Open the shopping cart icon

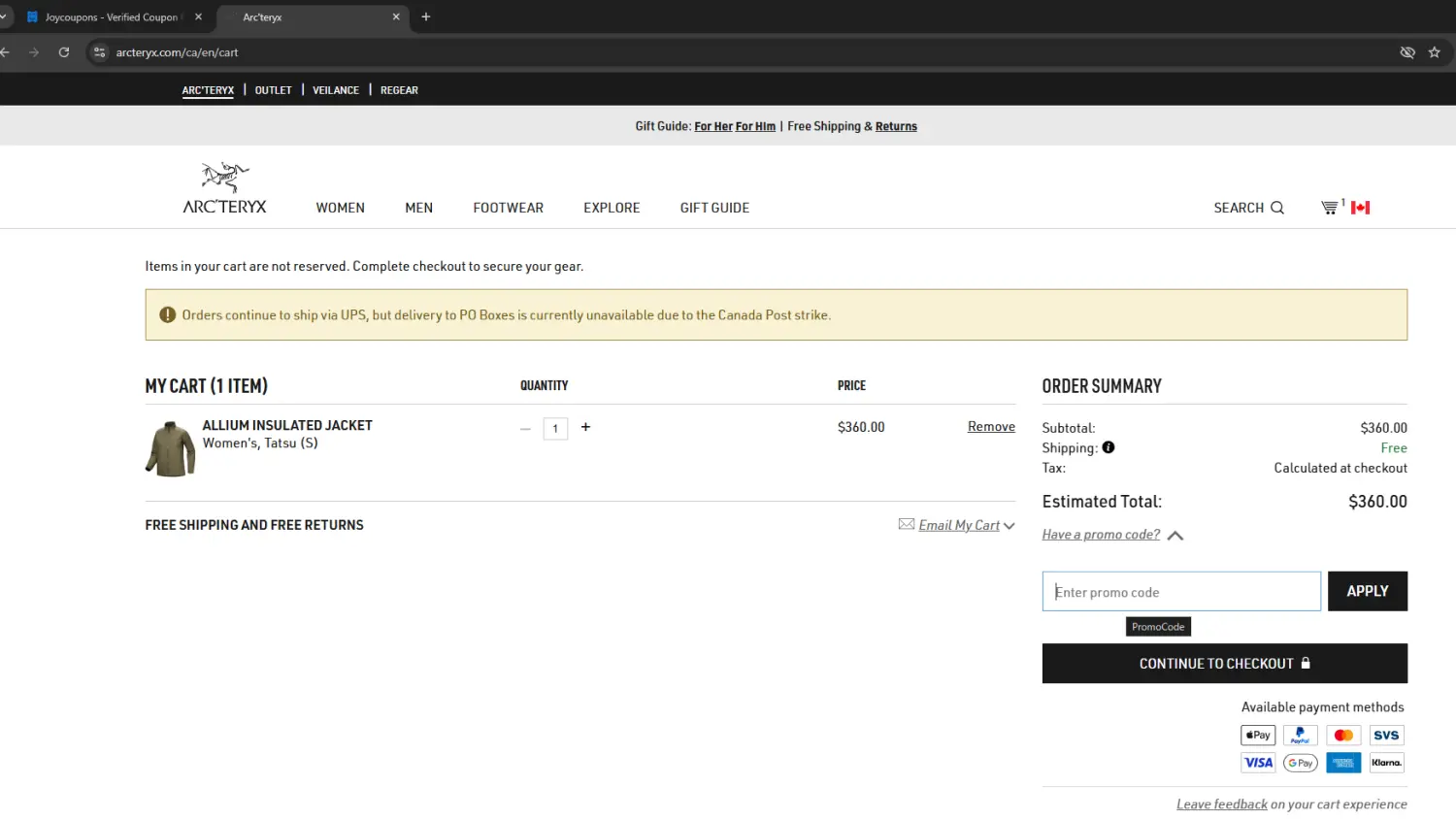tap(1329, 208)
